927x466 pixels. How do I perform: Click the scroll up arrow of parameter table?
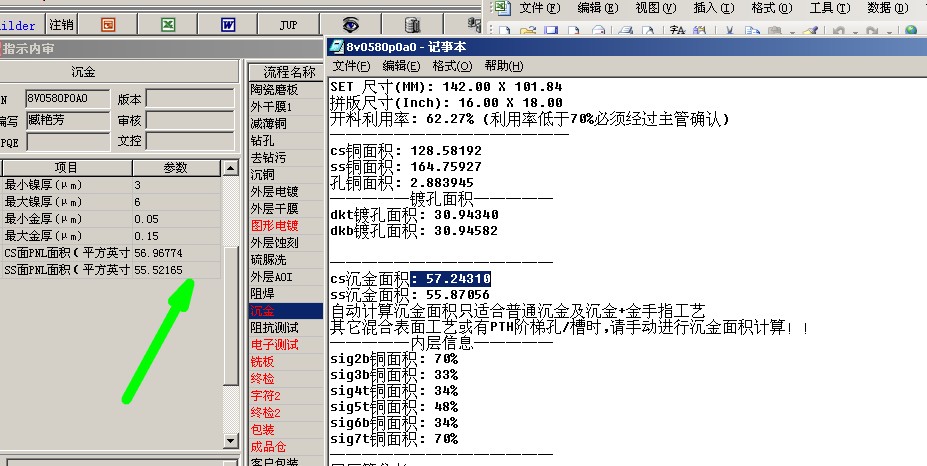[x=231, y=168]
